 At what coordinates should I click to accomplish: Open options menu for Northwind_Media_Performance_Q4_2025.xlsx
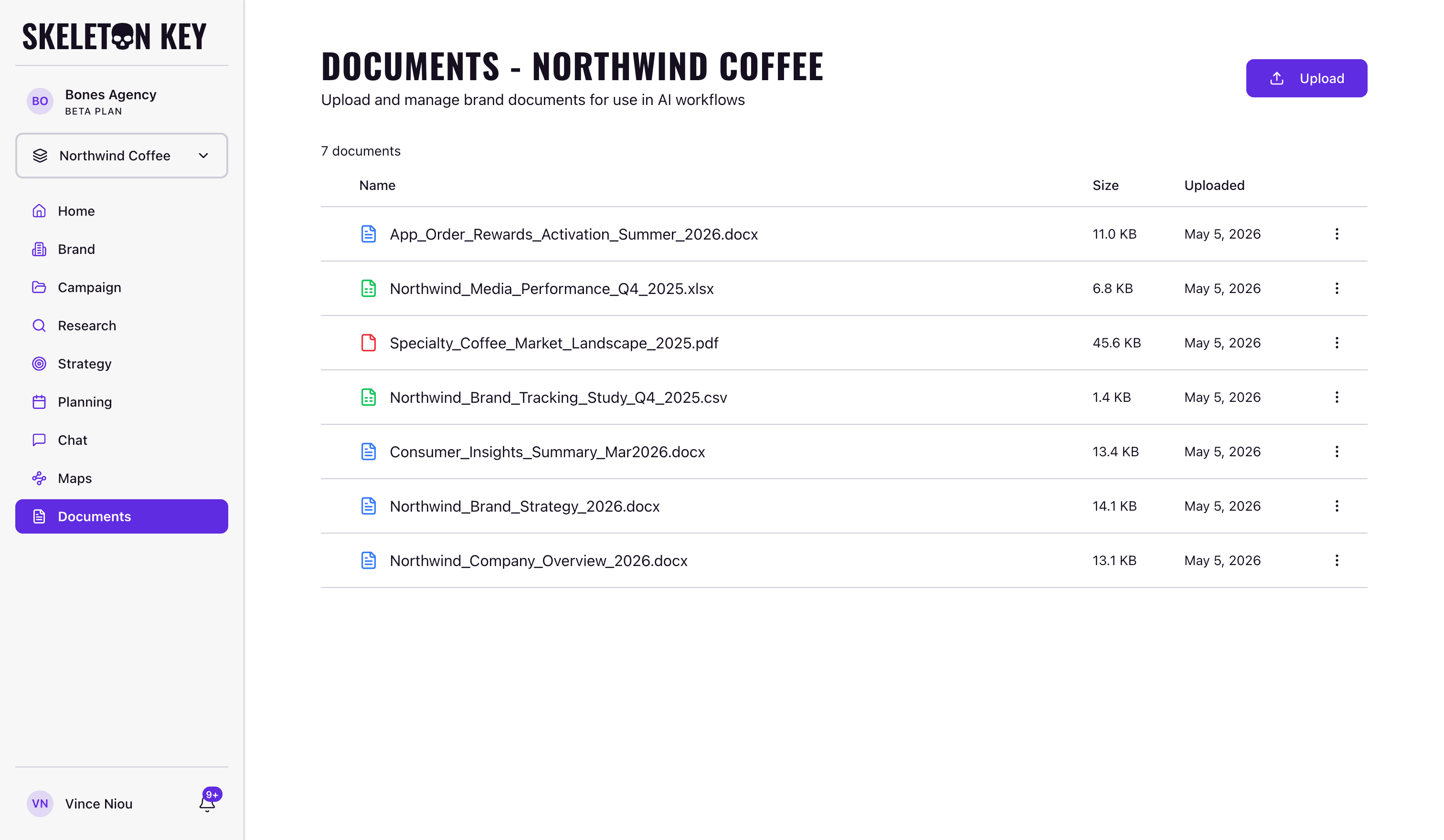[x=1336, y=289]
